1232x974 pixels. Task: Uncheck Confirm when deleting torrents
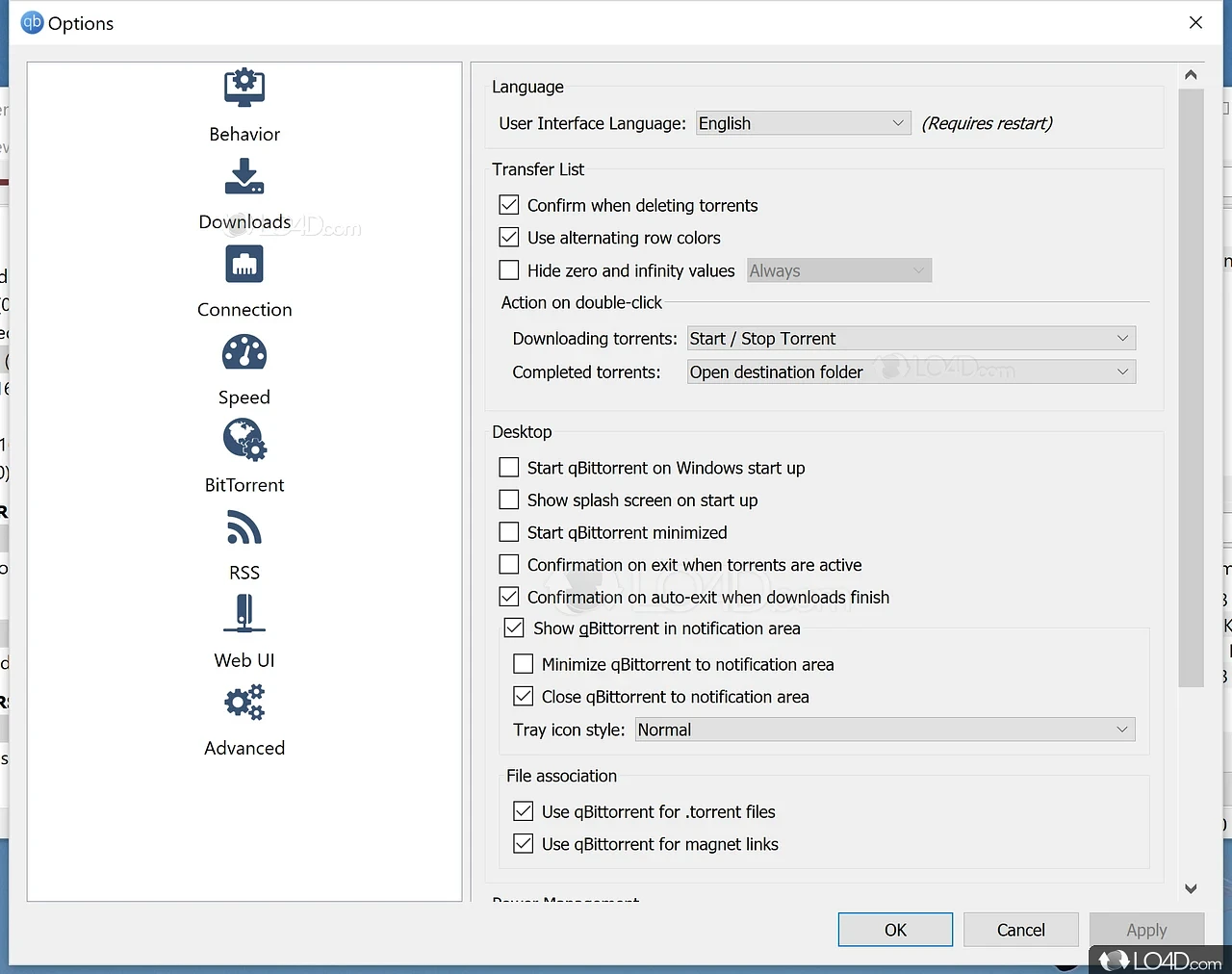click(509, 205)
